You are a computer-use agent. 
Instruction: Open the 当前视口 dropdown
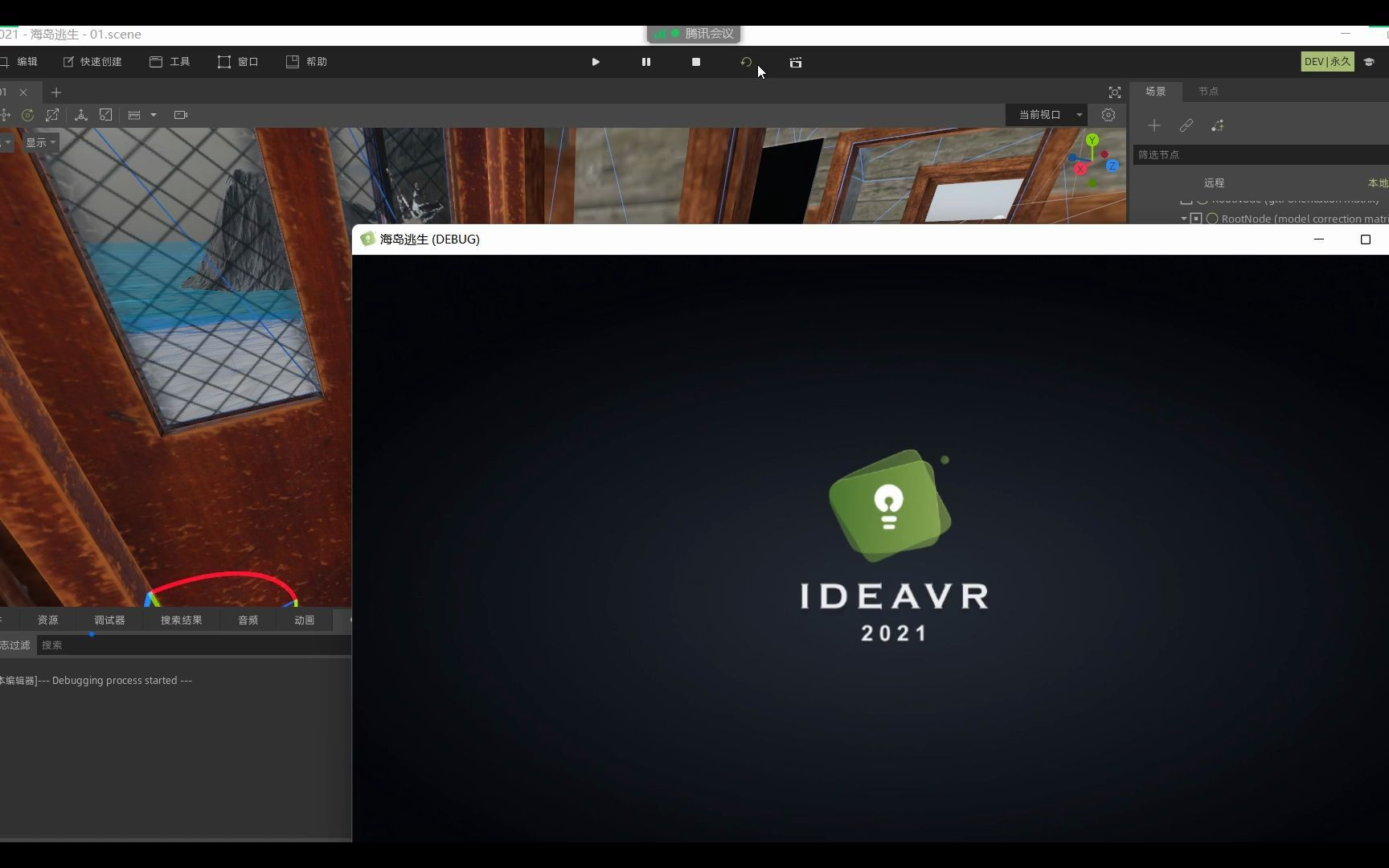(1047, 115)
